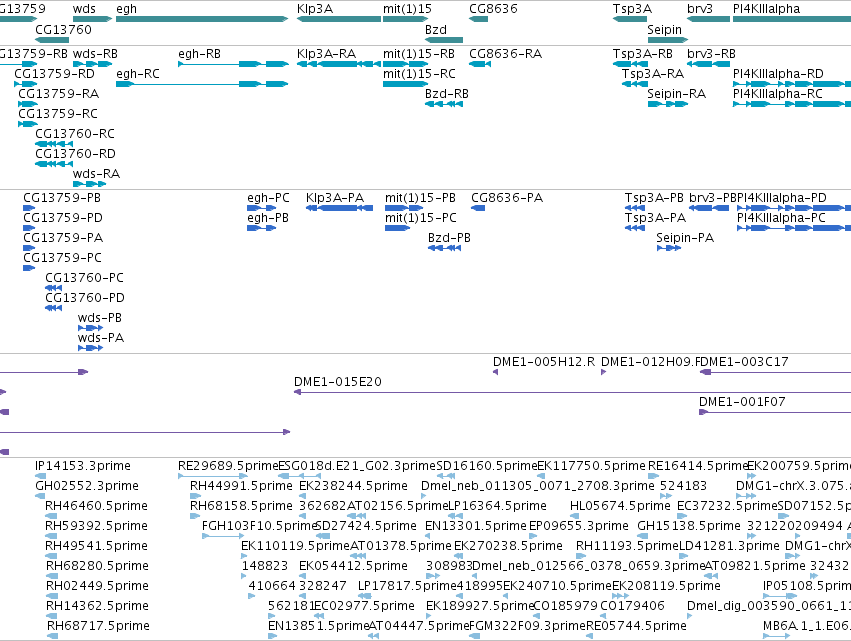Click the Seipin-PA protein glyph
The height and width of the screenshot is (641, 851).
tap(669, 248)
